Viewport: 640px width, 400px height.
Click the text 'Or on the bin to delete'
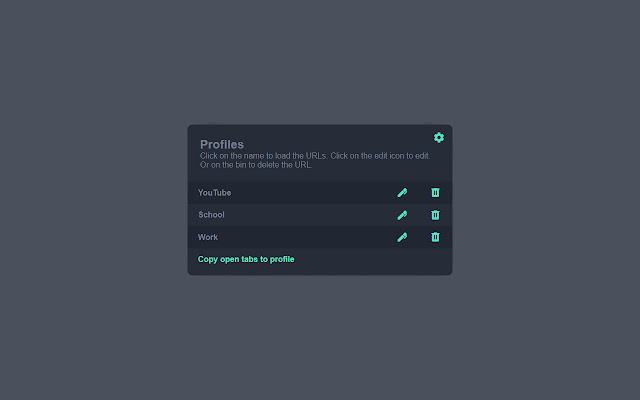(256, 165)
